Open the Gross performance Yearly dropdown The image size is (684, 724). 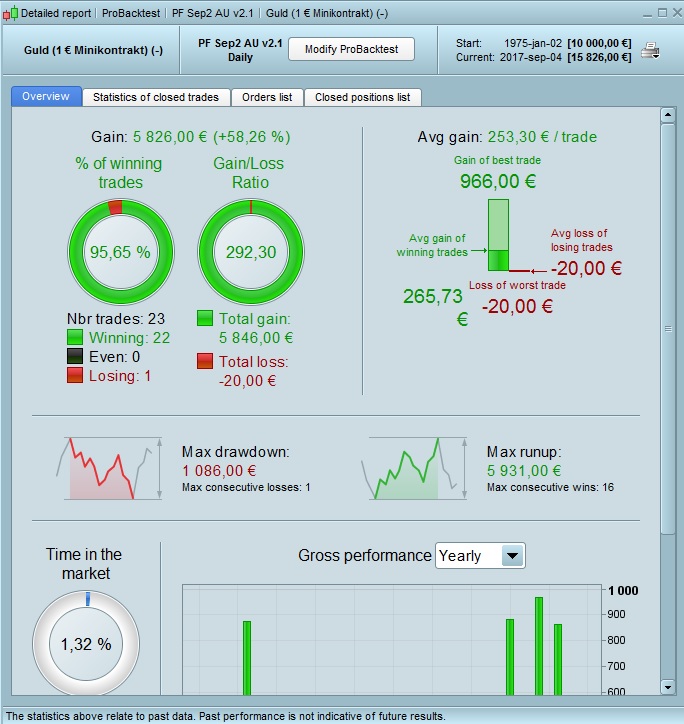pyautogui.click(x=480, y=555)
